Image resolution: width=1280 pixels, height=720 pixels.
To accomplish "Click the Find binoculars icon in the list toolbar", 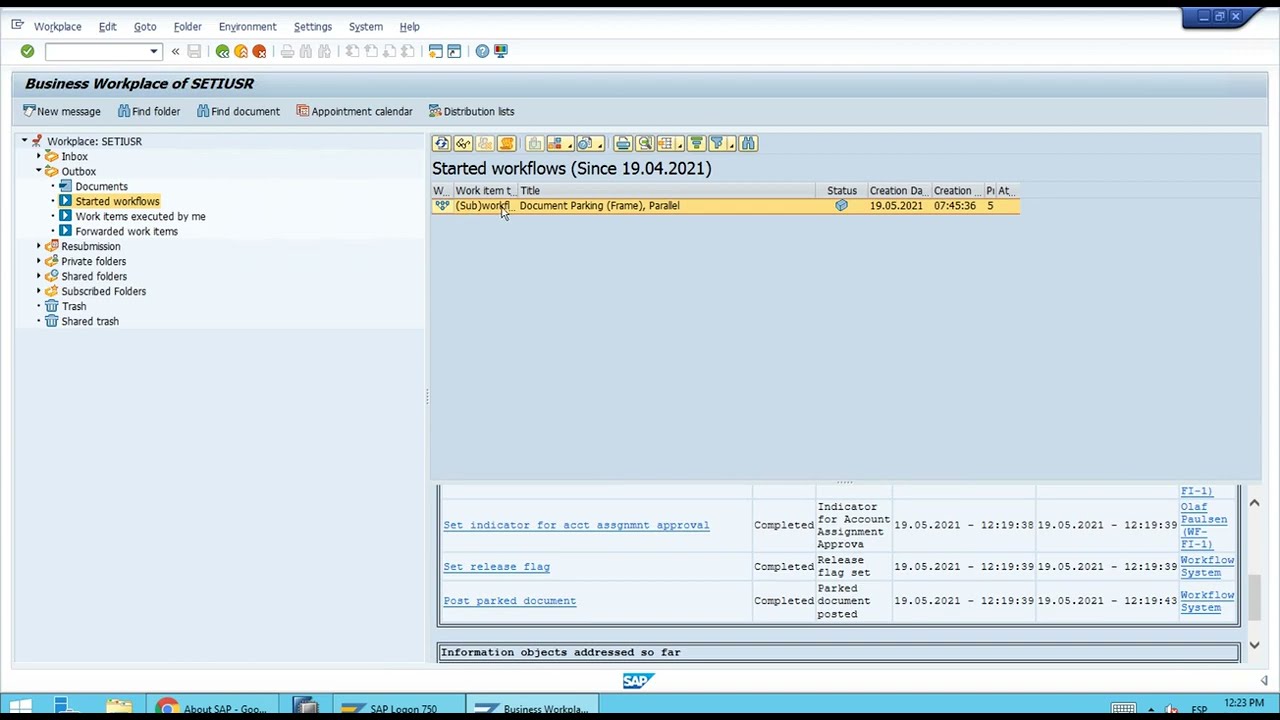I will (x=748, y=144).
